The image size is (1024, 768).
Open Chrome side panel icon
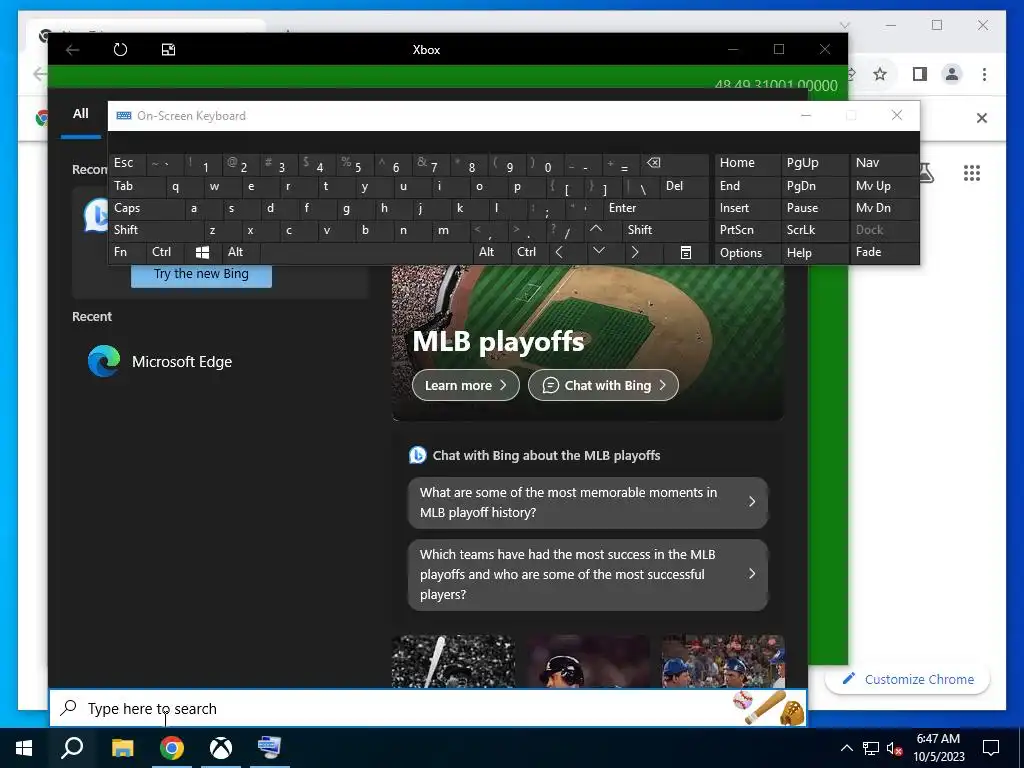(920, 74)
